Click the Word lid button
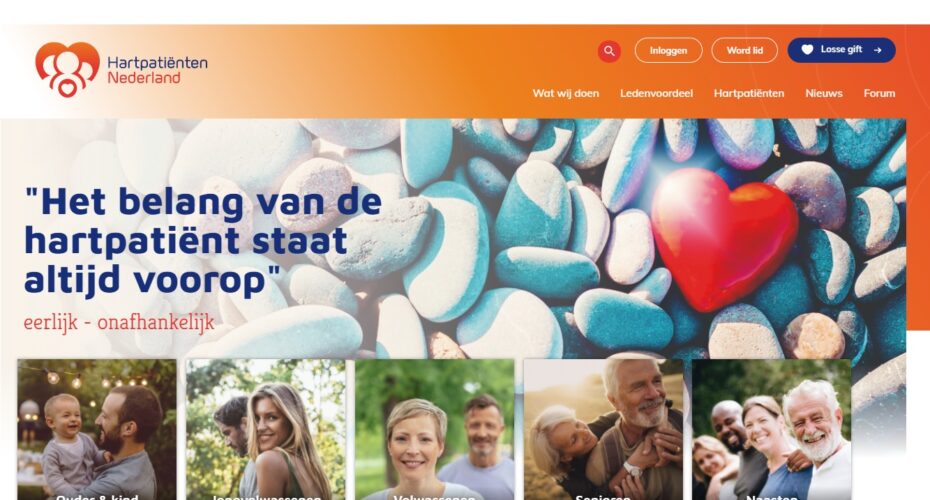 [744, 50]
